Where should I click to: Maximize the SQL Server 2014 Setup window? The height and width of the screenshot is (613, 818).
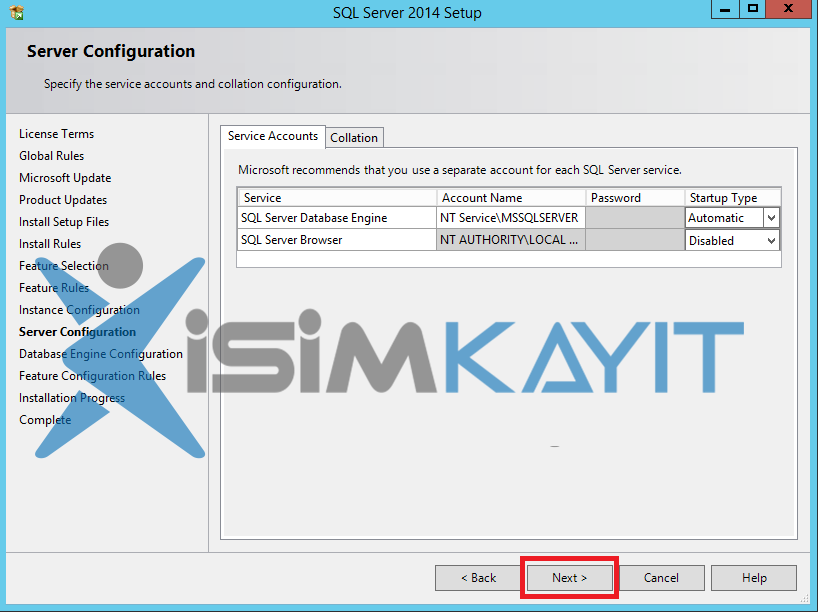coord(753,9)
